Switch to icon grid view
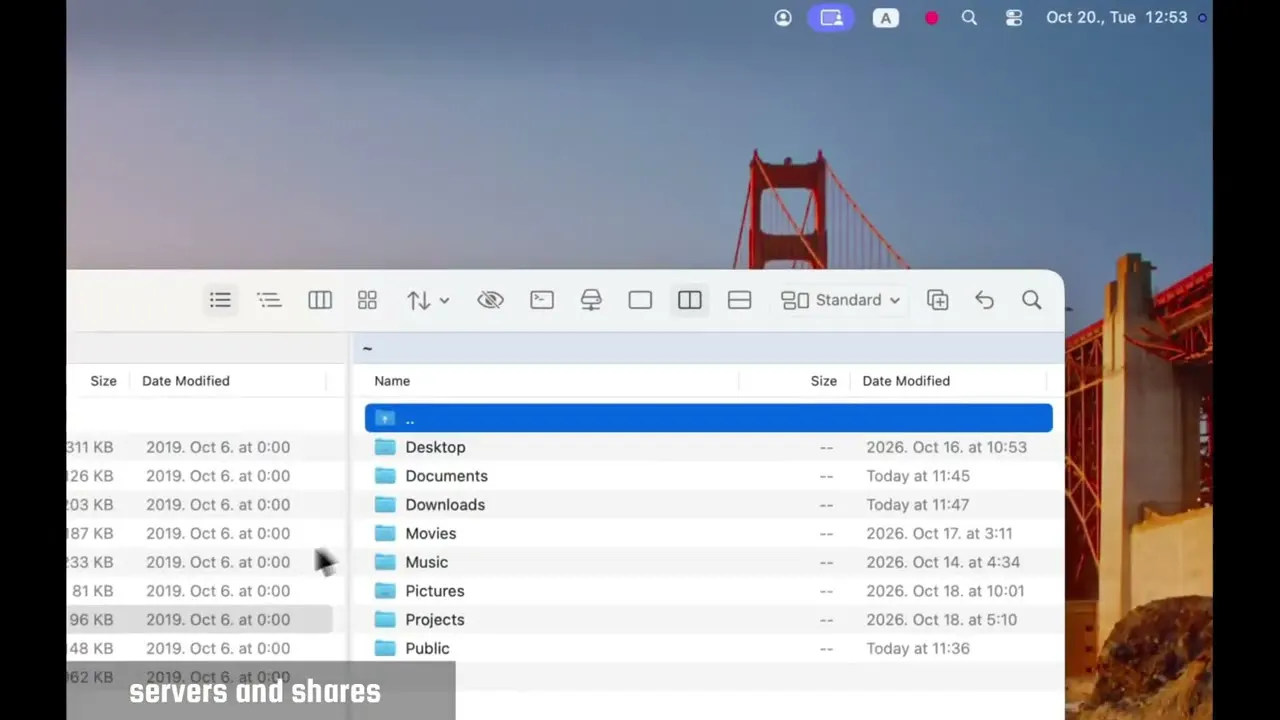The height and width of the screenshot is (720, 1280). 367,300
